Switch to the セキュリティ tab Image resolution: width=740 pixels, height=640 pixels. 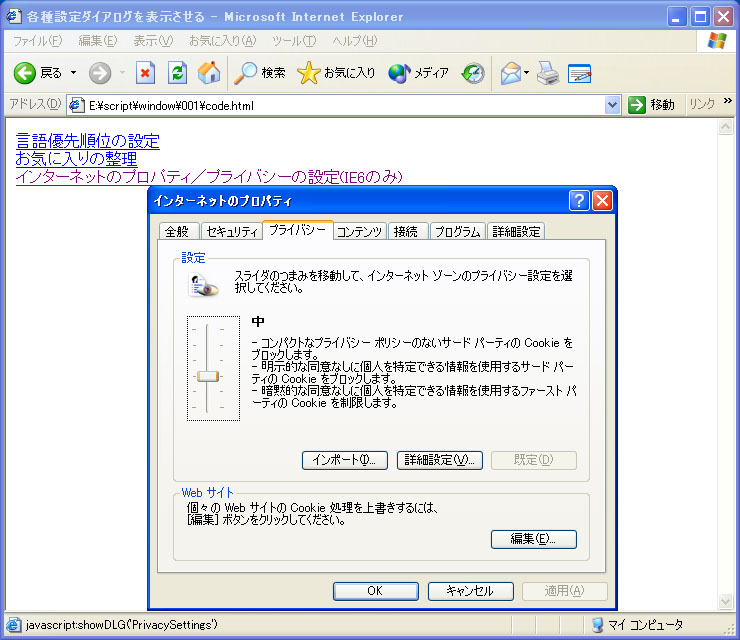pos(232,231)
